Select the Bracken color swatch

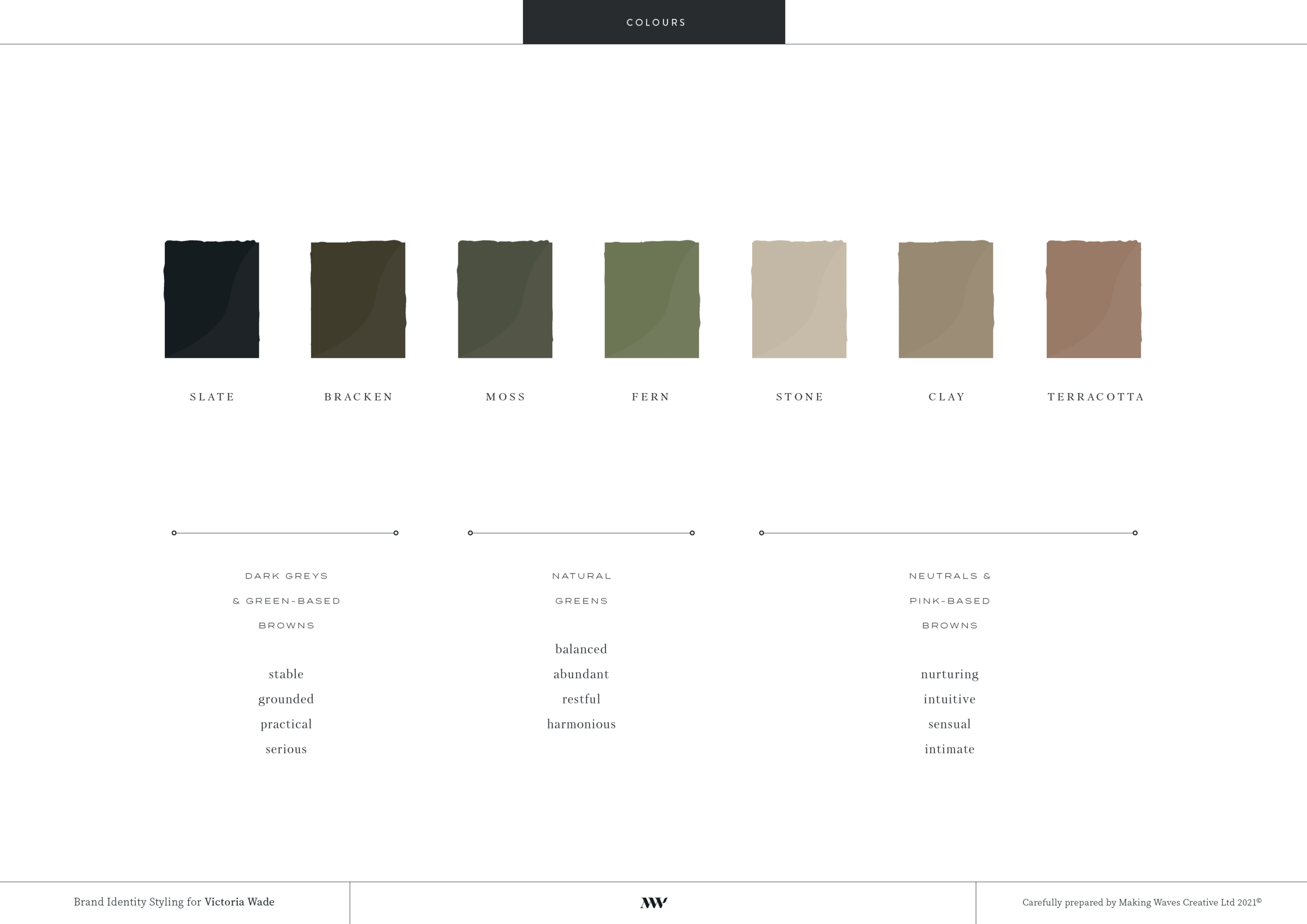tap(358, 299)
